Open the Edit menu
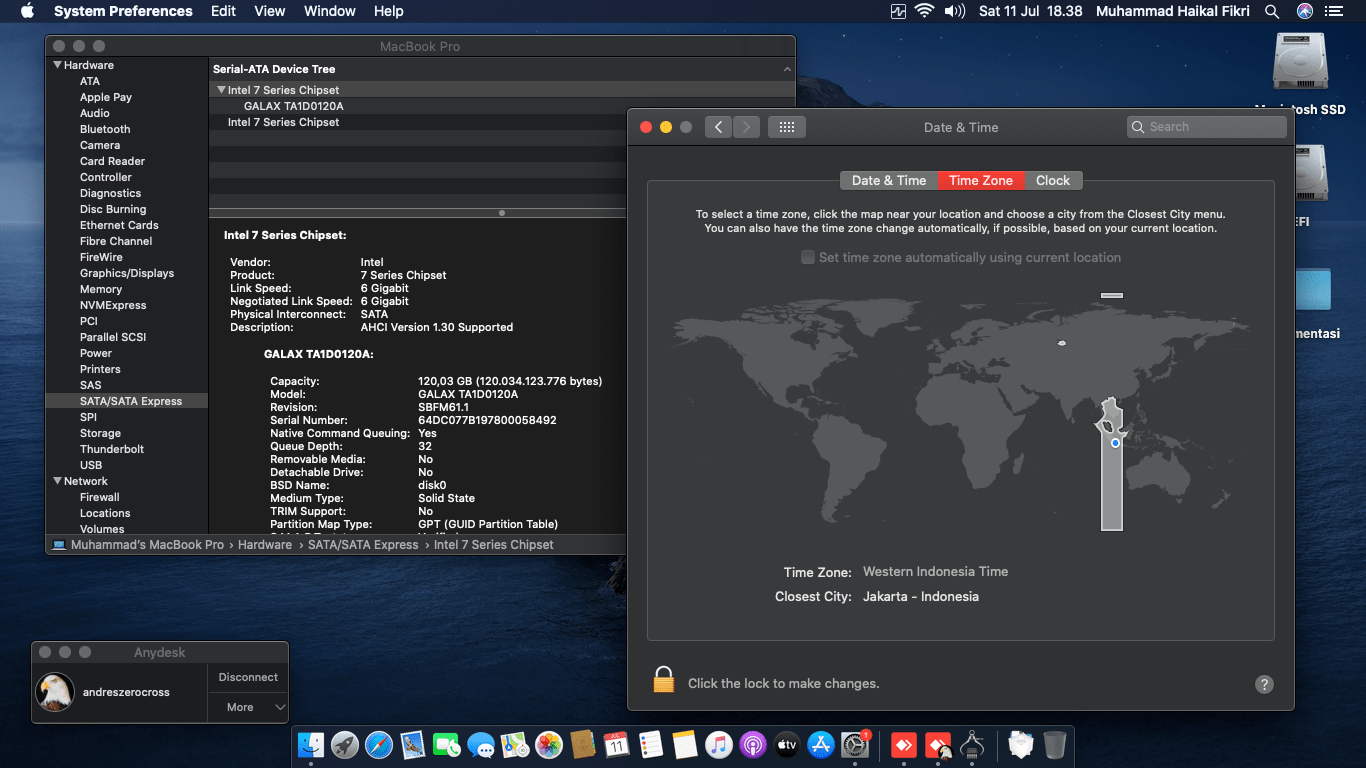This screenshot has width=1366, height=768. click(x=224, y=11)
